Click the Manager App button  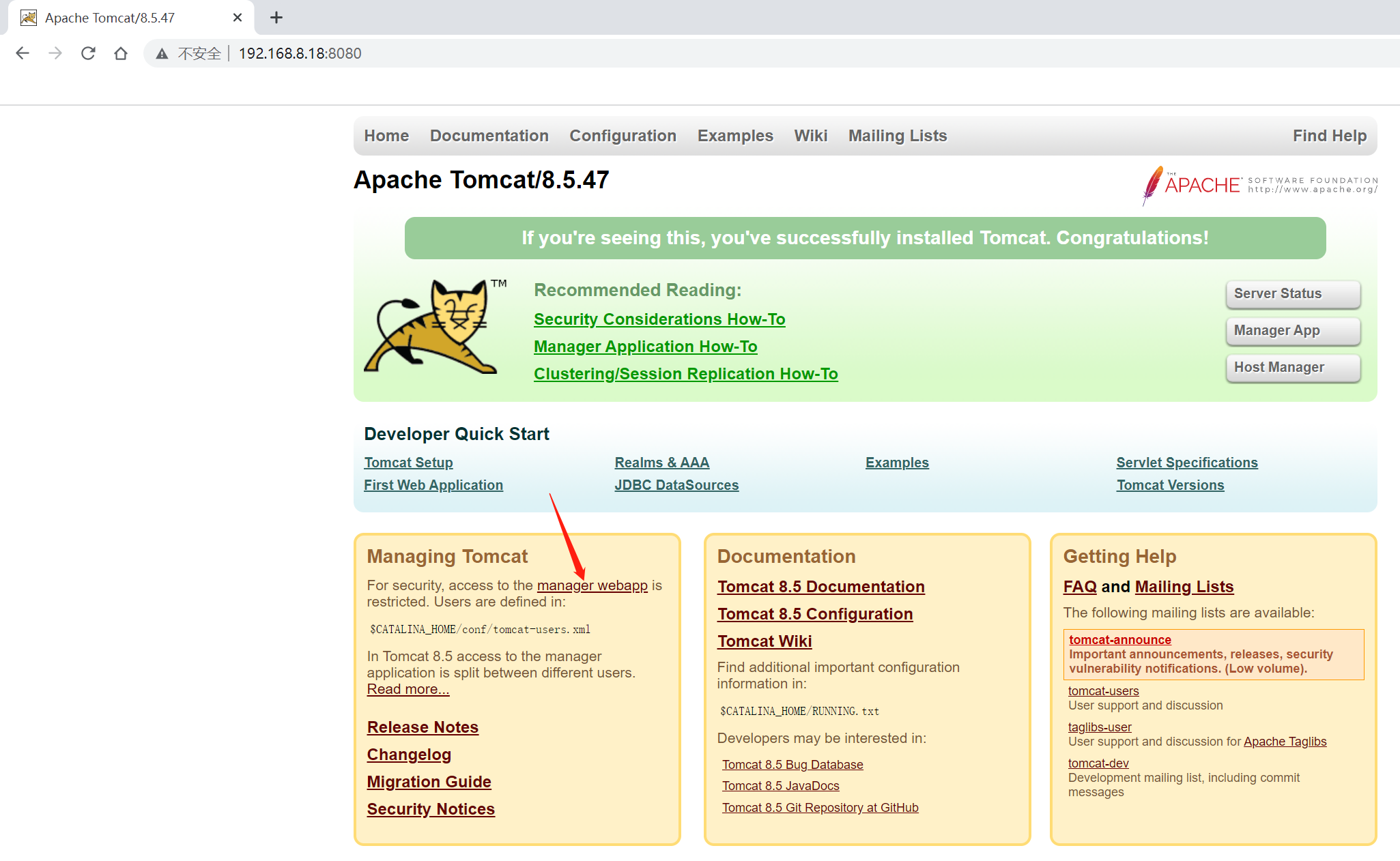(1293, 331)
